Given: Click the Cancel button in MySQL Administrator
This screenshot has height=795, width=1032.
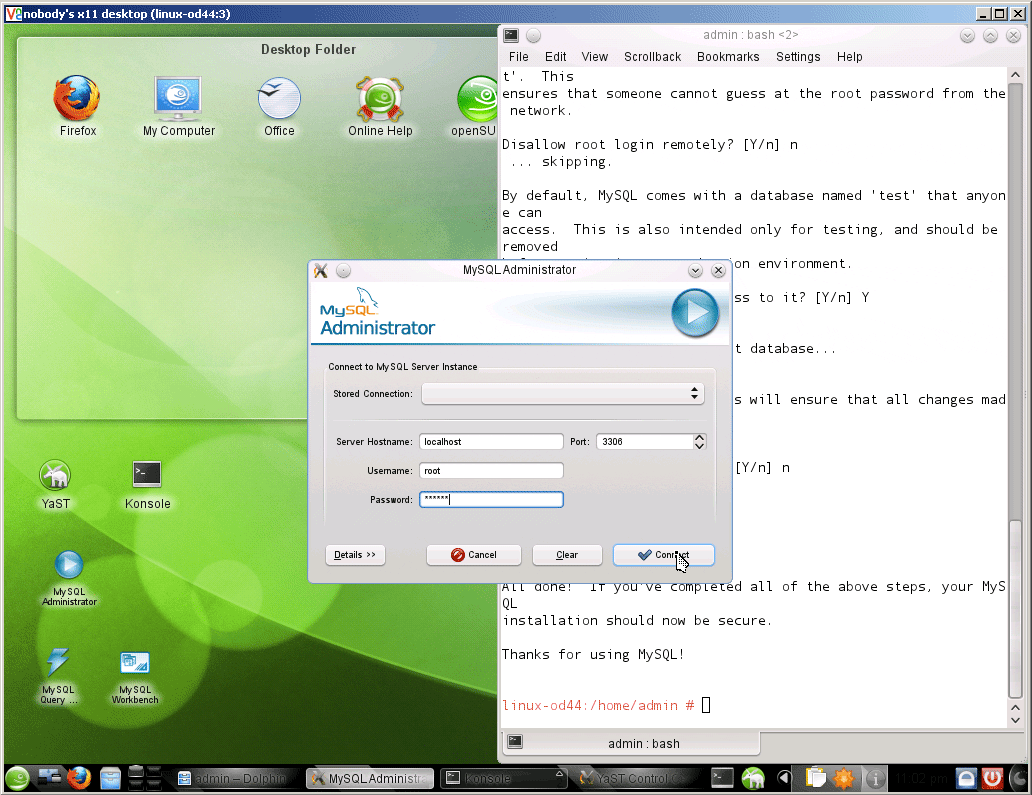Looking at the screenshot, I should [473, 555].
